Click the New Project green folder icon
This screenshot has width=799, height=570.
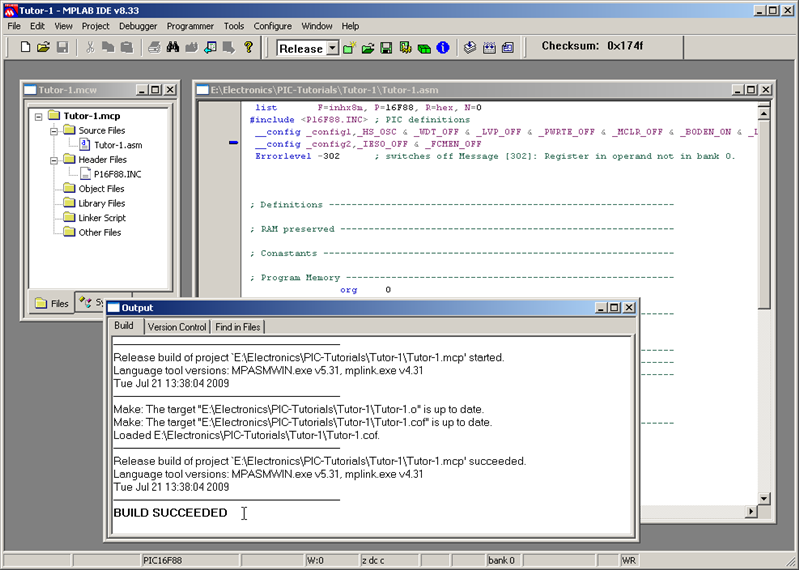(x=349, y=48)
